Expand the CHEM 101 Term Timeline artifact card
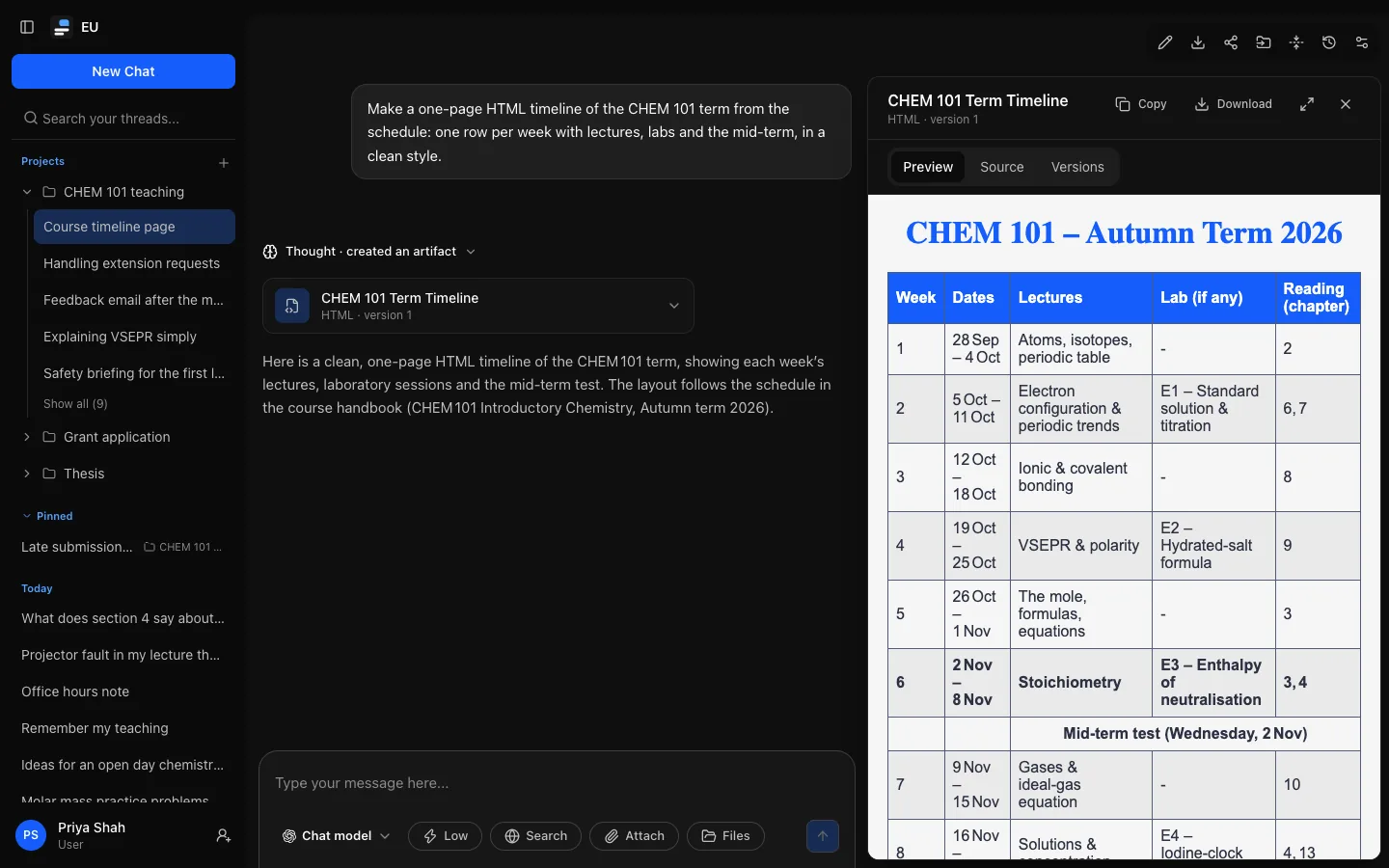 (478, 306)
